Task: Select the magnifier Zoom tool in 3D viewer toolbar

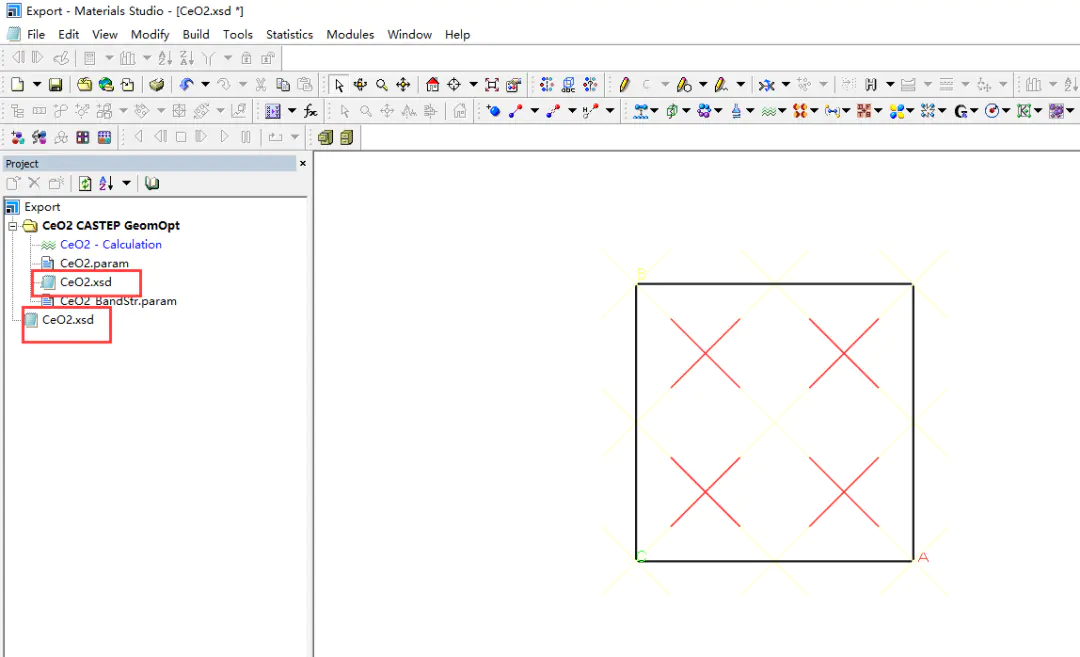Action: click(x=382, y=85)
